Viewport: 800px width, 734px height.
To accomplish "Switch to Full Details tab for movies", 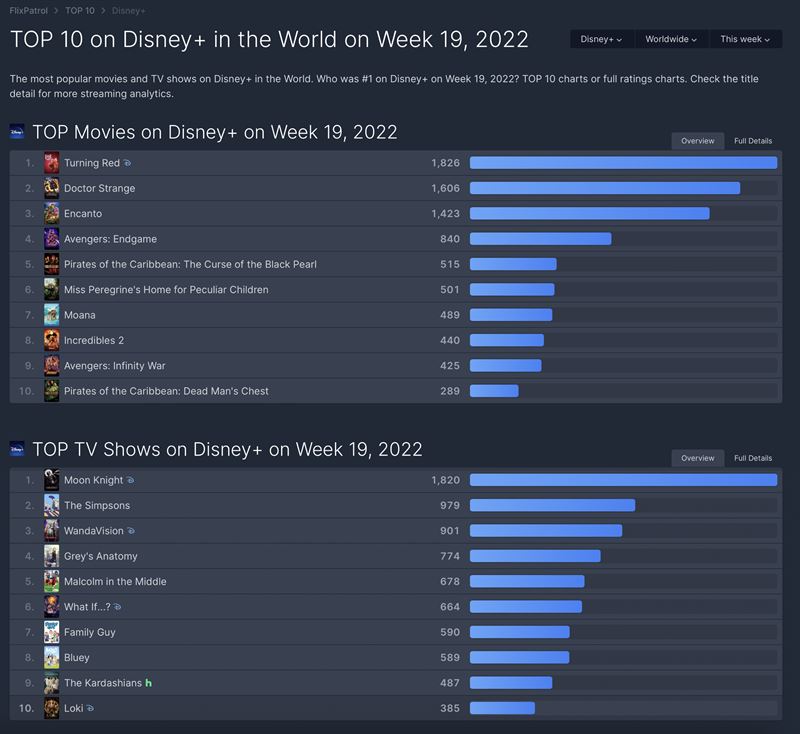I will click(x=752, y=141).
